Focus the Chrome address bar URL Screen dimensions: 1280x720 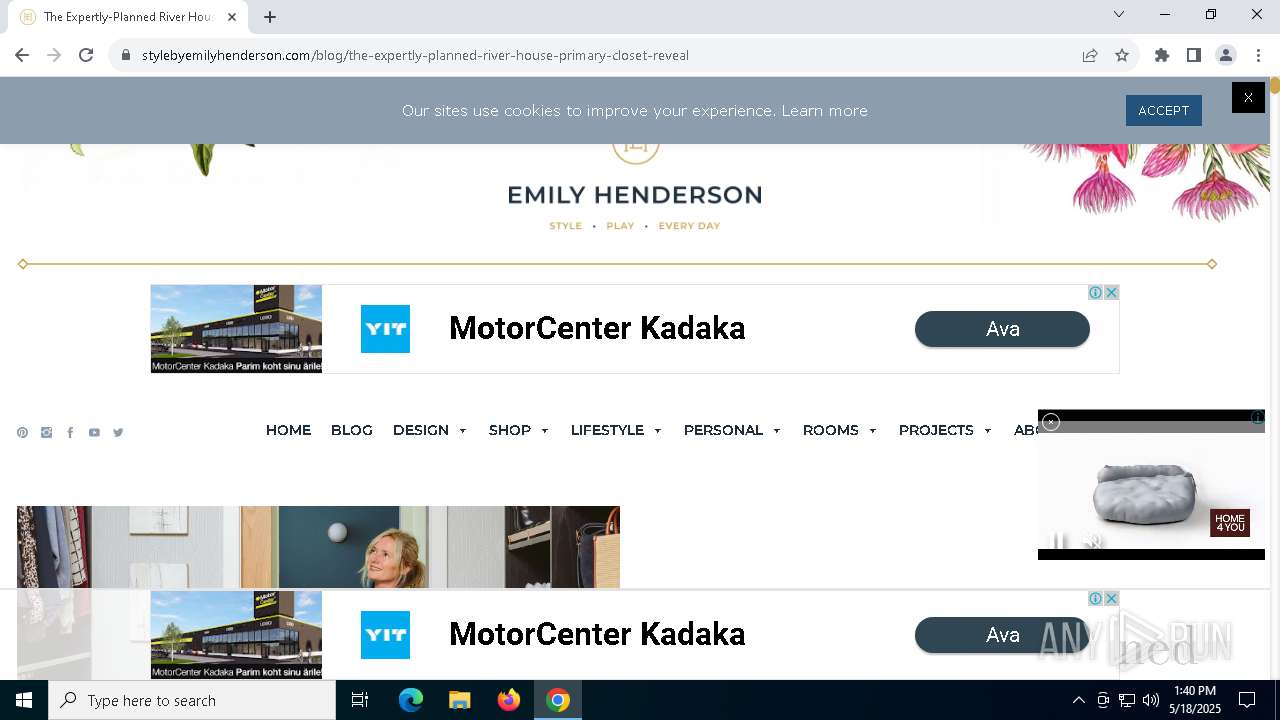click(415, 55)
